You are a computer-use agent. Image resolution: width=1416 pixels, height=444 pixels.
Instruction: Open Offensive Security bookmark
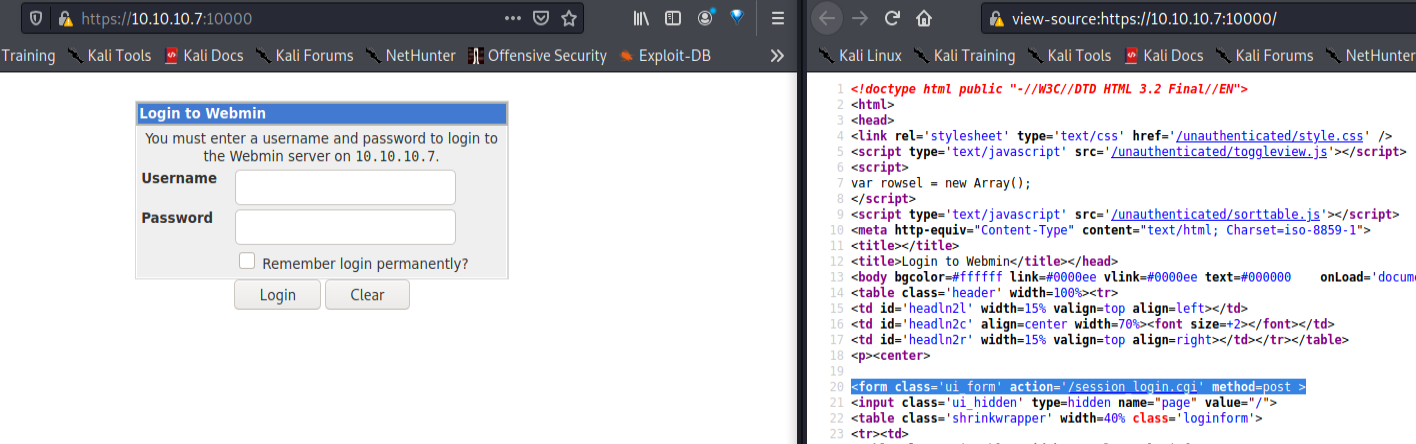[x=537, y=56]
